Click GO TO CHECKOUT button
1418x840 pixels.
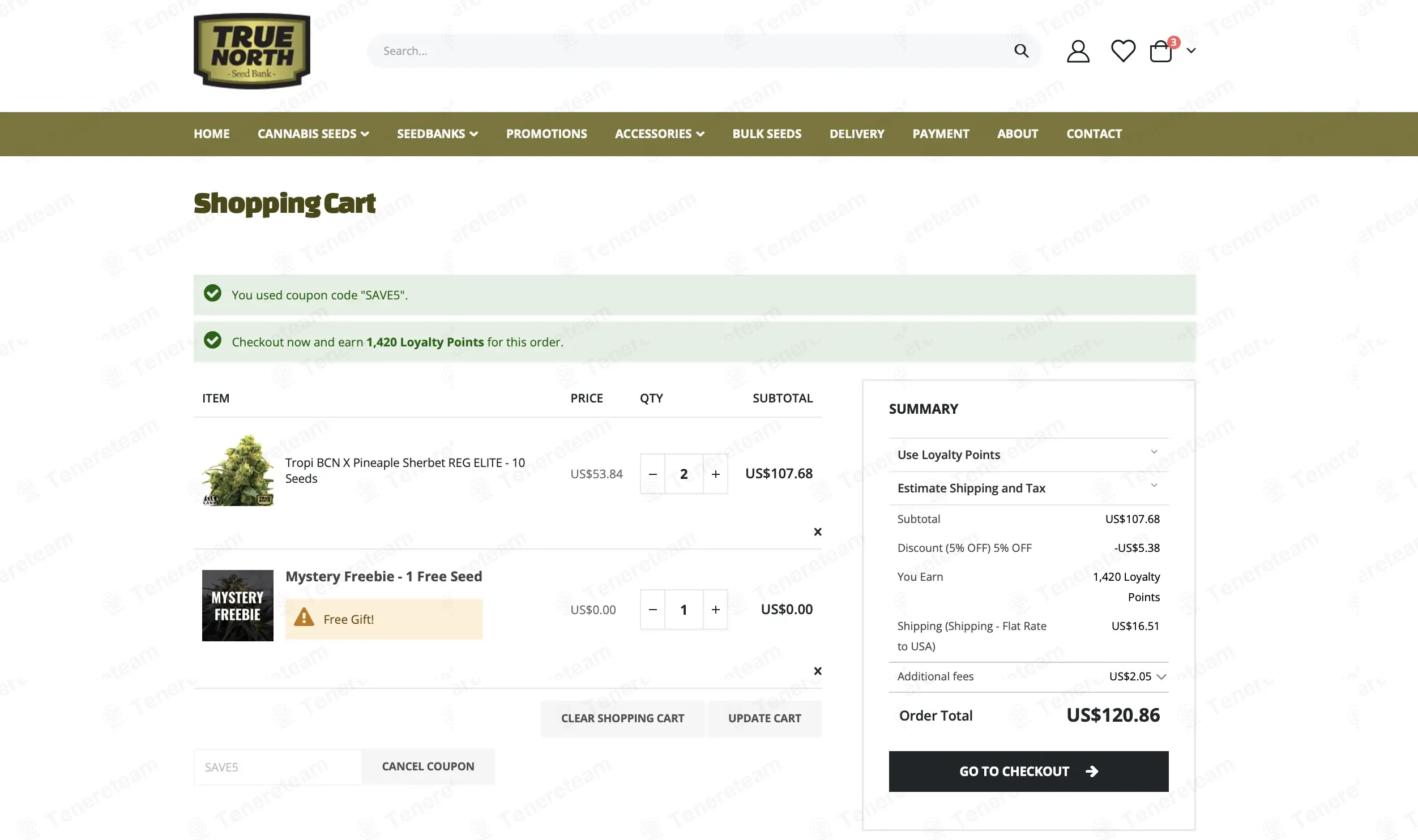(1028, 771)
